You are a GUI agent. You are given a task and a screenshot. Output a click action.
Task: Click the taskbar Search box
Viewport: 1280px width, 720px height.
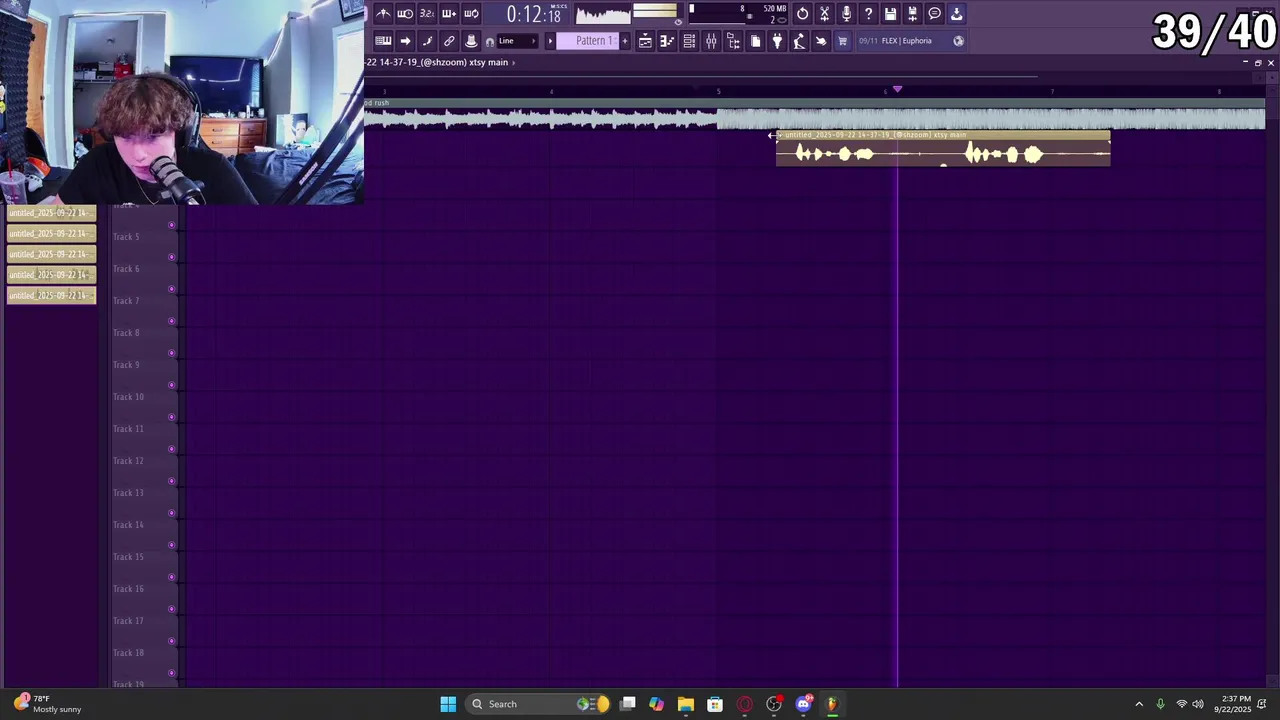(538, 704)
